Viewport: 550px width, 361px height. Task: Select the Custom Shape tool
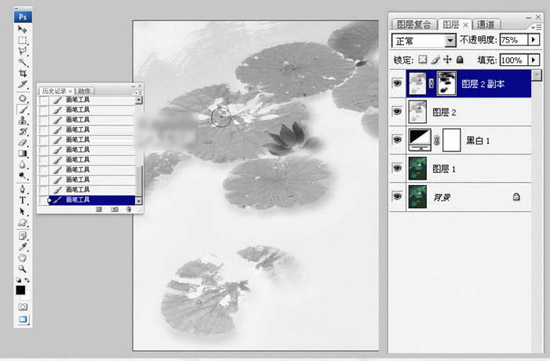(22, 222)
